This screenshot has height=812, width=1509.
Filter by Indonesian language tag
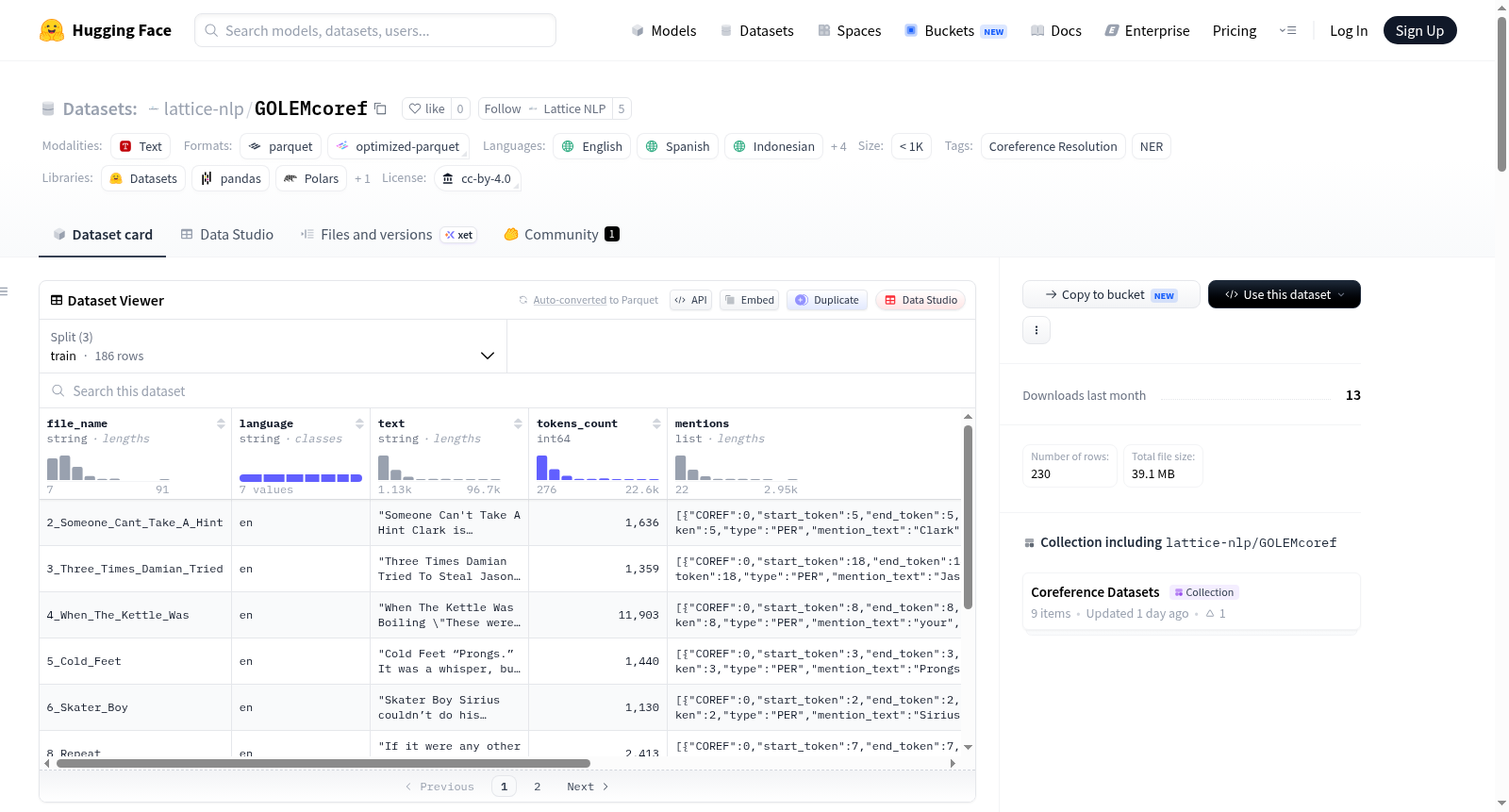pyautogui.click(x=774, y=146)
